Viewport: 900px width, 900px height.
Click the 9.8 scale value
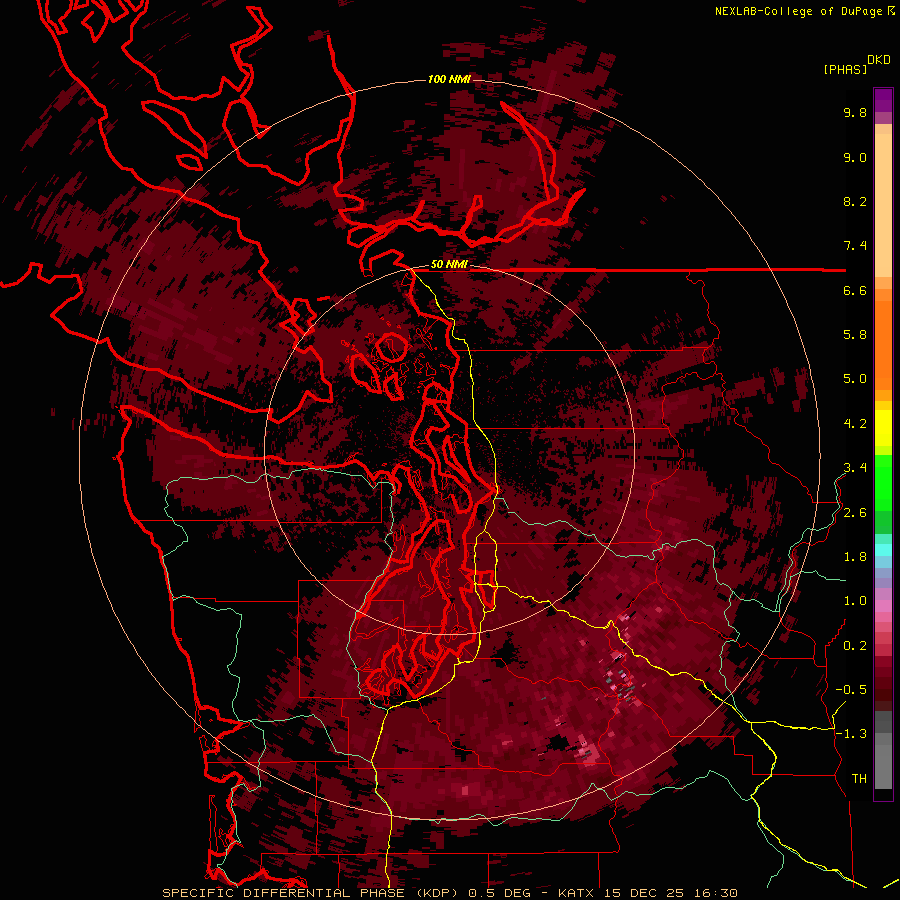[x=855, y=112]
